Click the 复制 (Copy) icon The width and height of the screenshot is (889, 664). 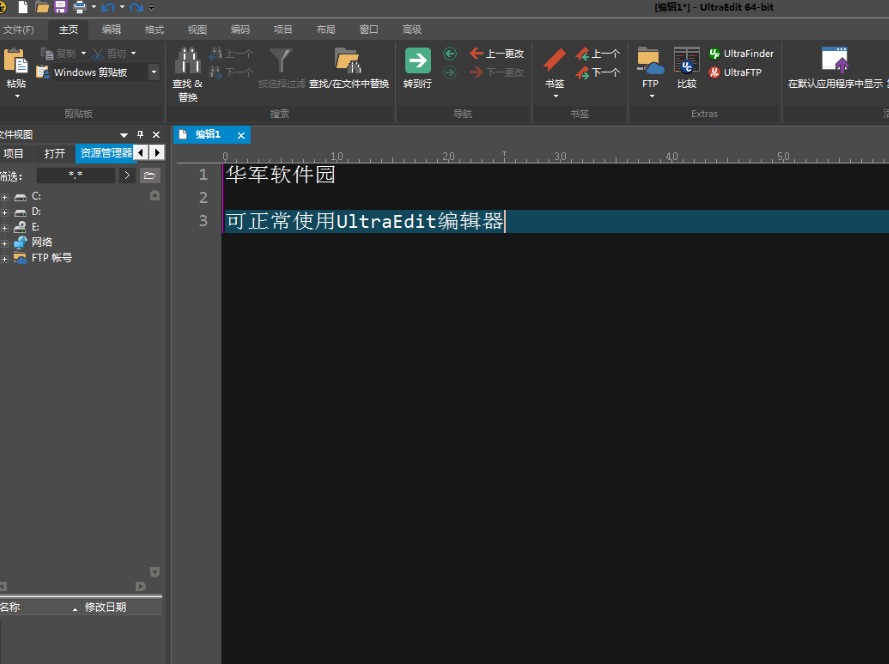(x=47, y=52)
